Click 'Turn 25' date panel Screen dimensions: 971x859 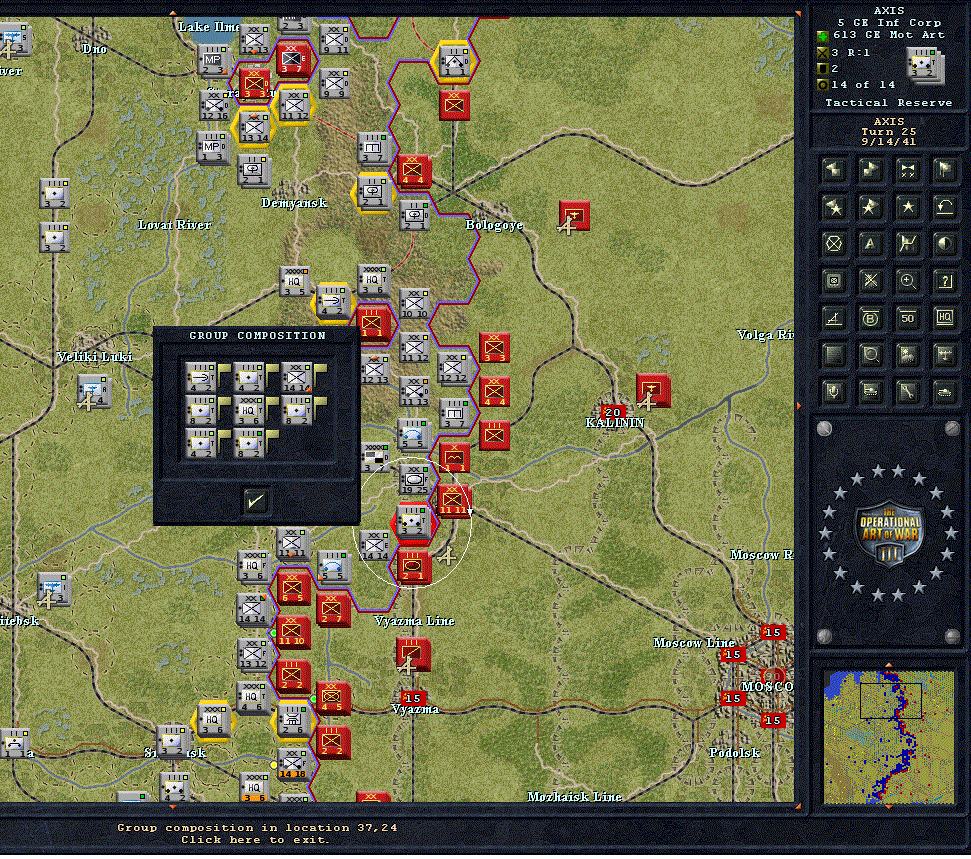click(x=889, y=132)
